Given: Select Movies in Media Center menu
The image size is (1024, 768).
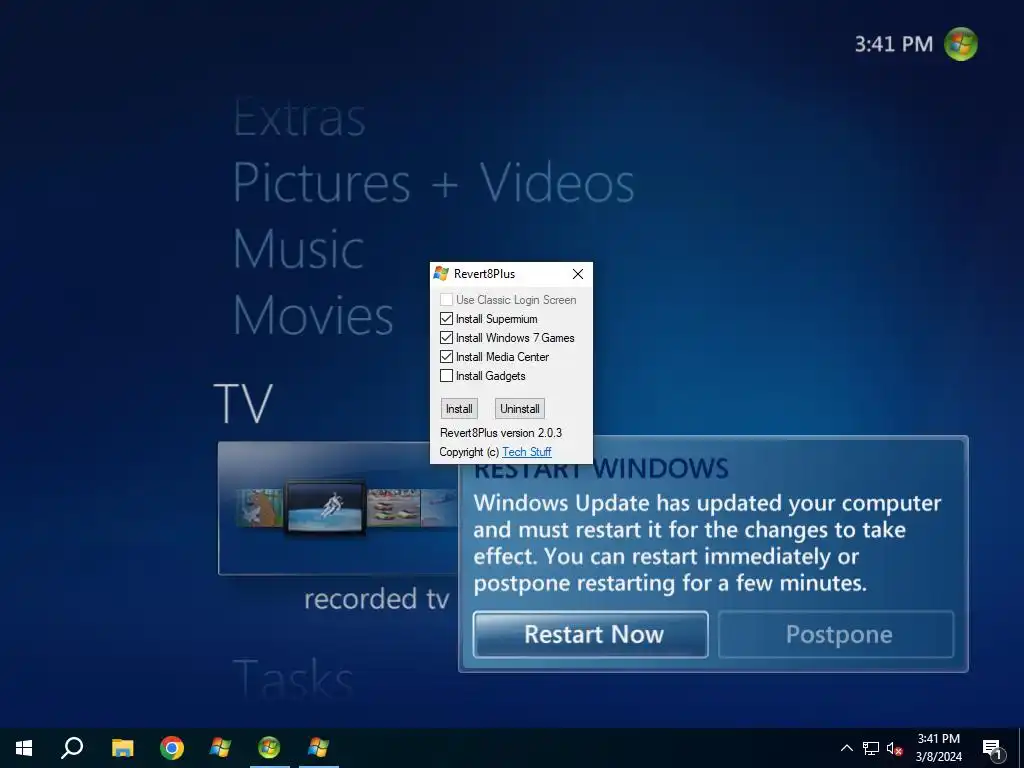Looking at the screenshot, I should pos(313,315).
